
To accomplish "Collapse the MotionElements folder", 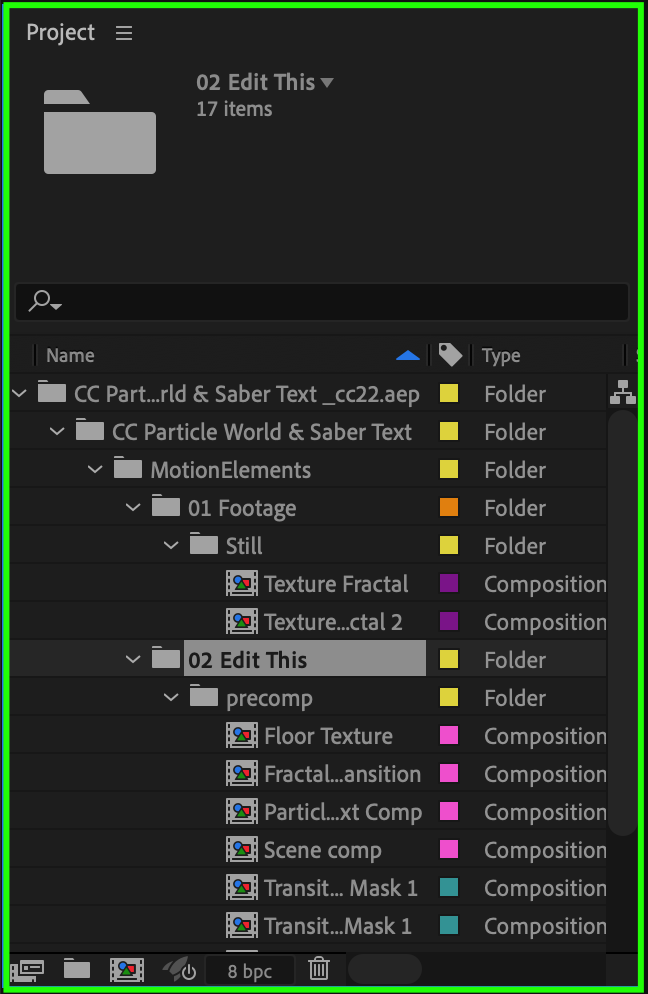I will (95, 470).
